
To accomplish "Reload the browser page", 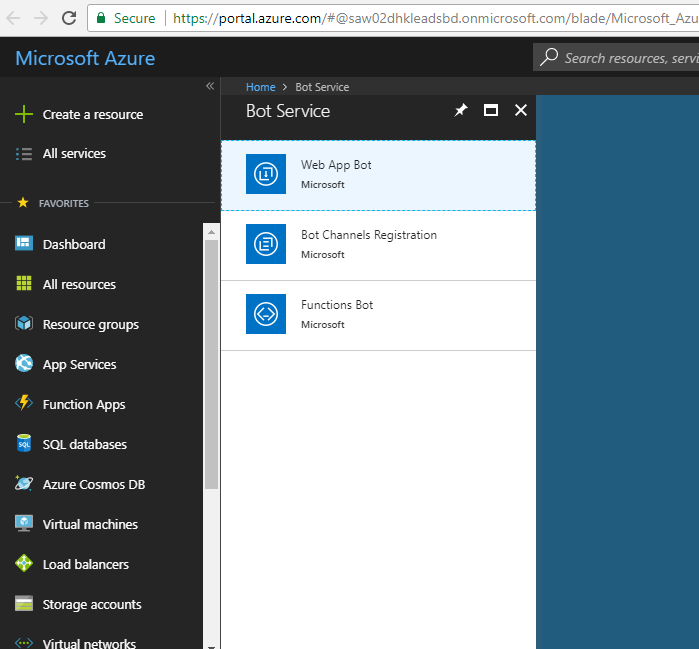I will [69, 18].
